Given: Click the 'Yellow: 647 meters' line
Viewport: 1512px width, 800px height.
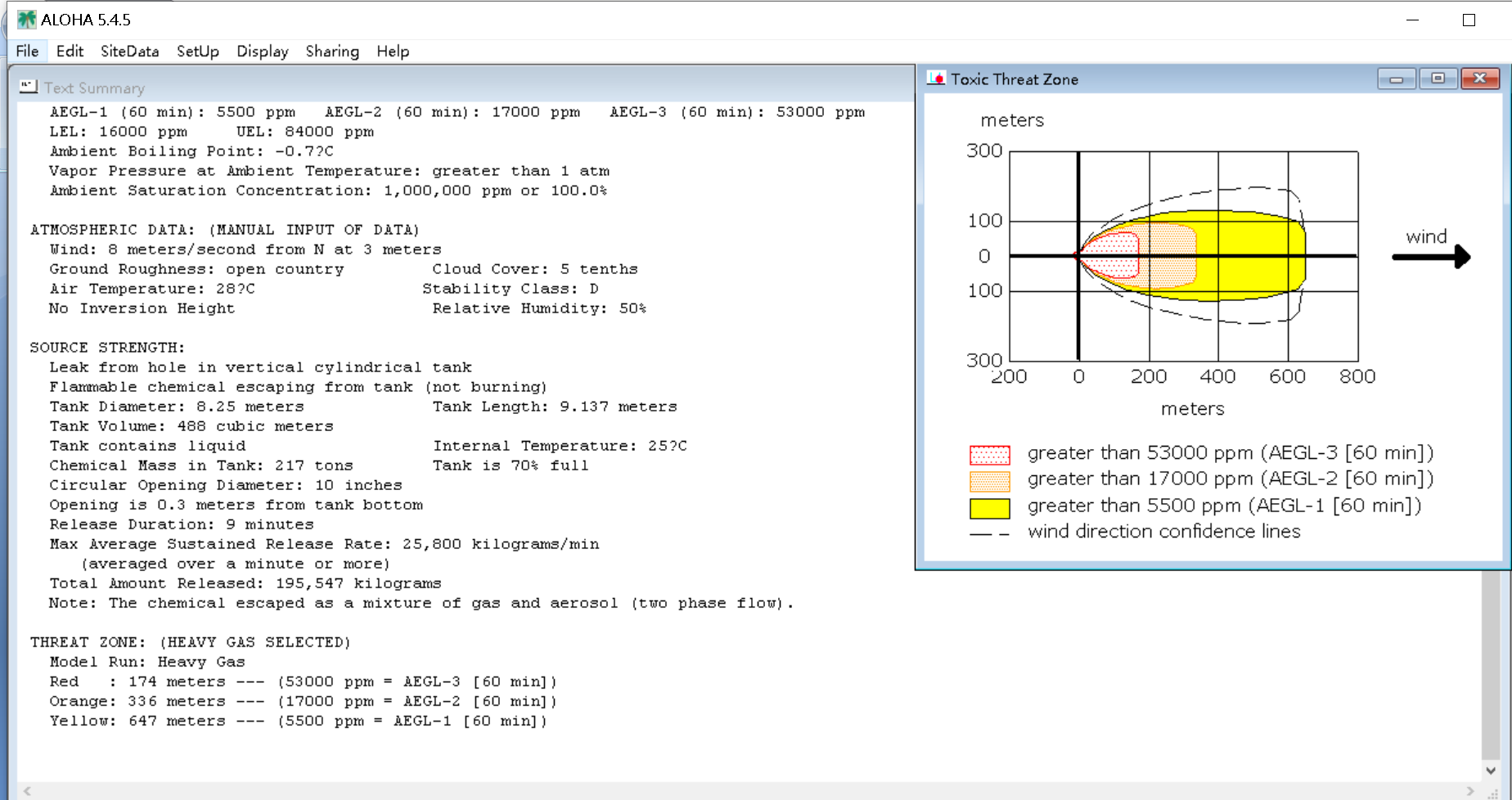Looking at the screenshot, I should [299, 721].
